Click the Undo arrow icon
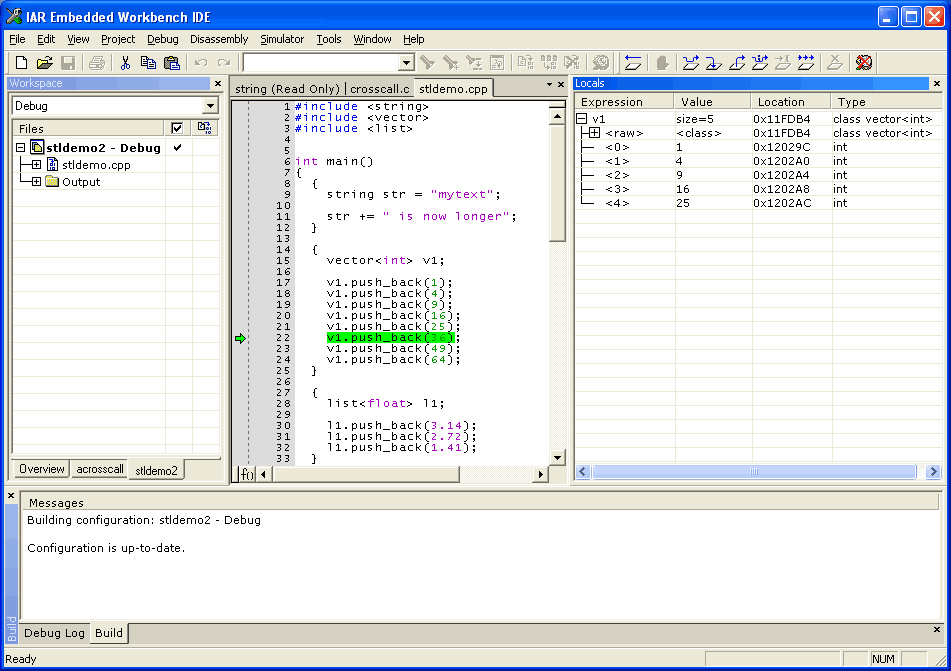 pyautogui.click(x=201, y=62)
